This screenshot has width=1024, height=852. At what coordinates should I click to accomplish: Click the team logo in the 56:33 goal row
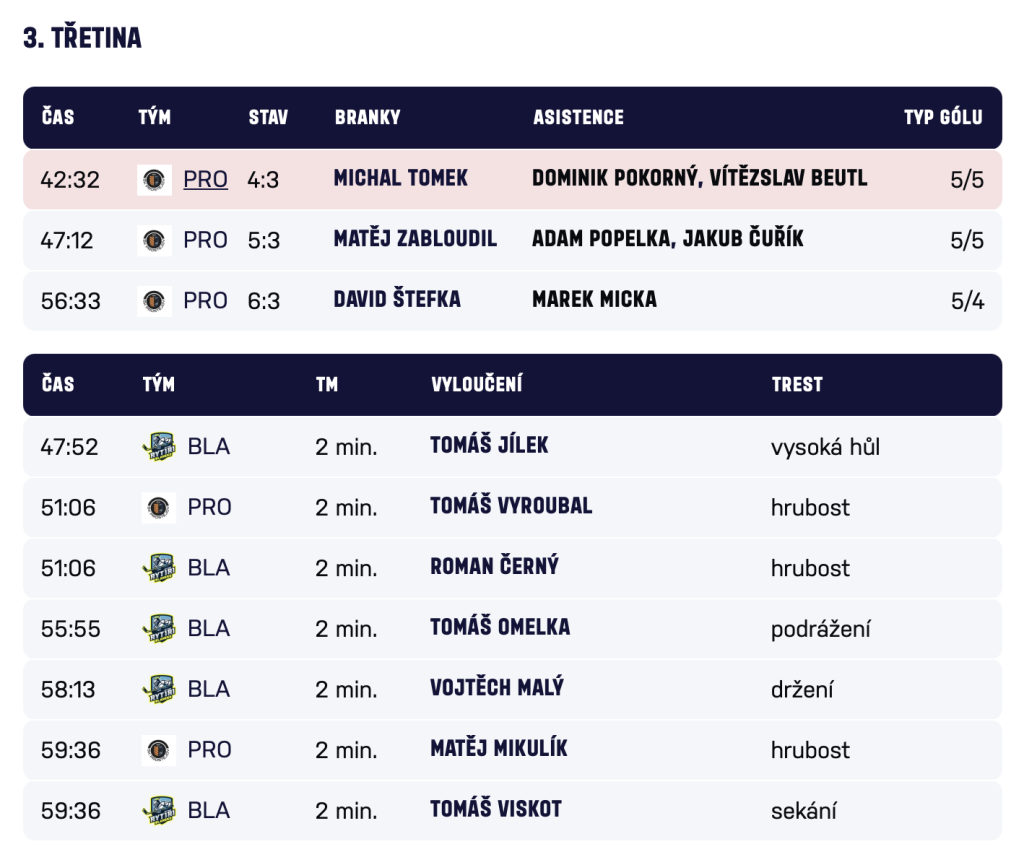154,300
